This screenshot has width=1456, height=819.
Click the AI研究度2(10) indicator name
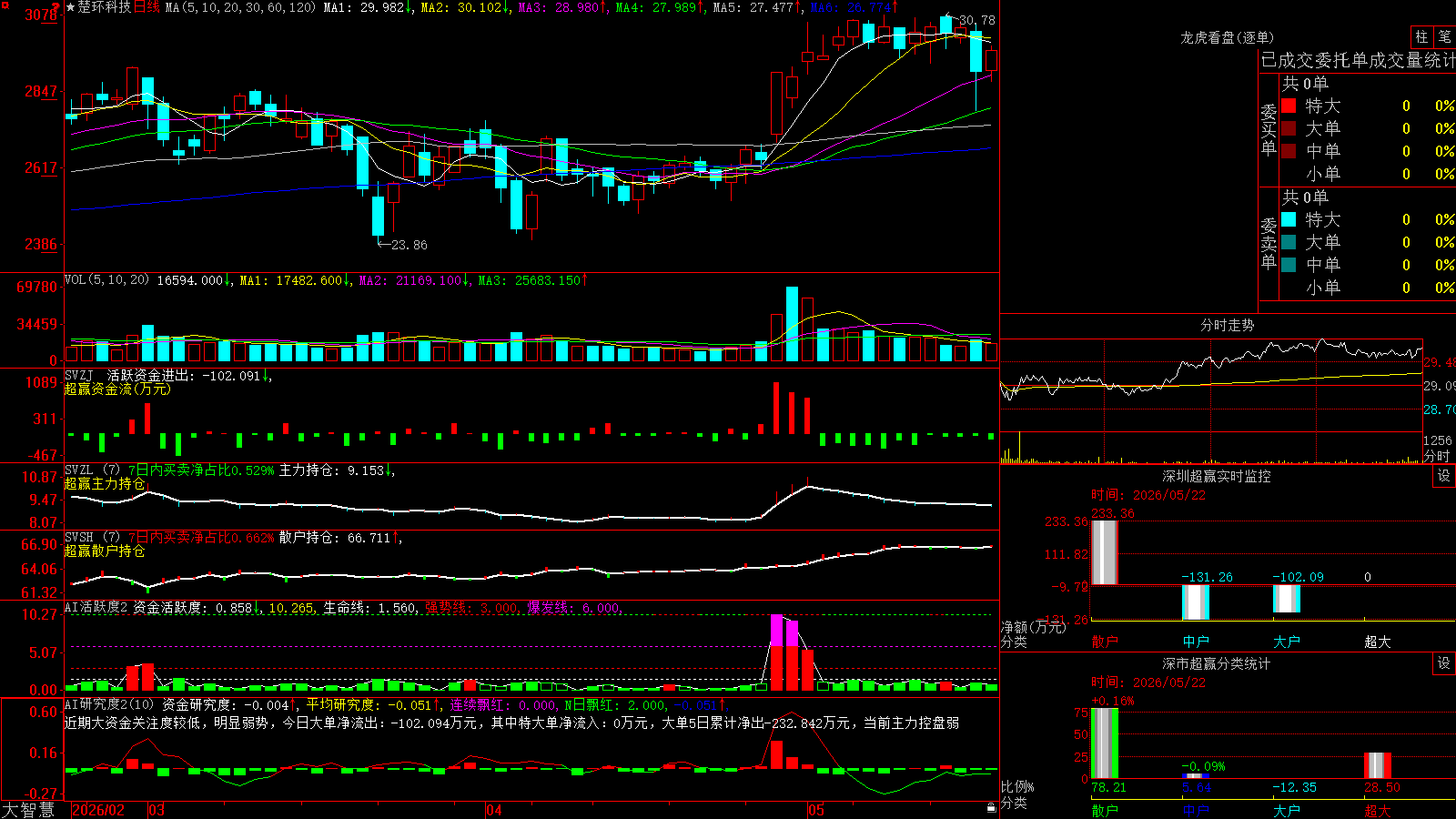(109, 704)
